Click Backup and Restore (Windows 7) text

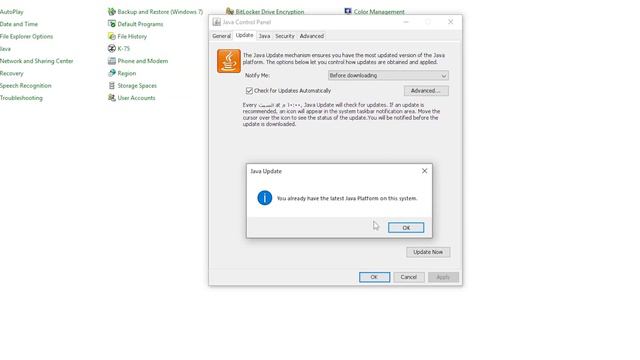point(160,12)
